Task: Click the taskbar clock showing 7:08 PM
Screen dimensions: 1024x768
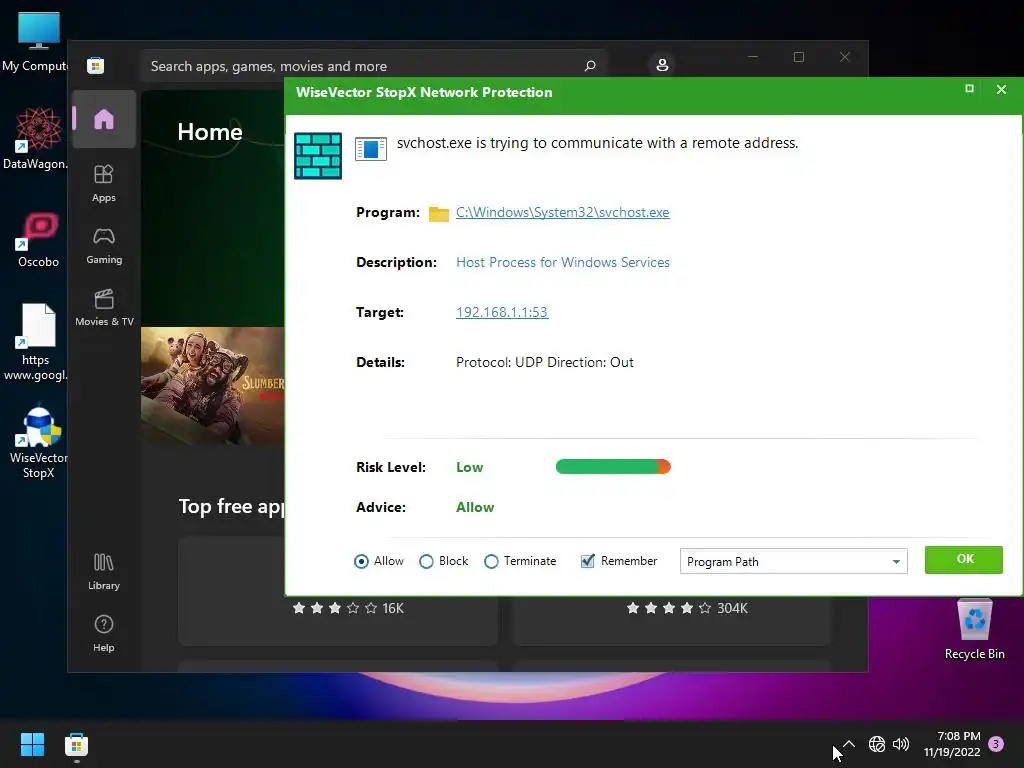Action: coord(952,744)
